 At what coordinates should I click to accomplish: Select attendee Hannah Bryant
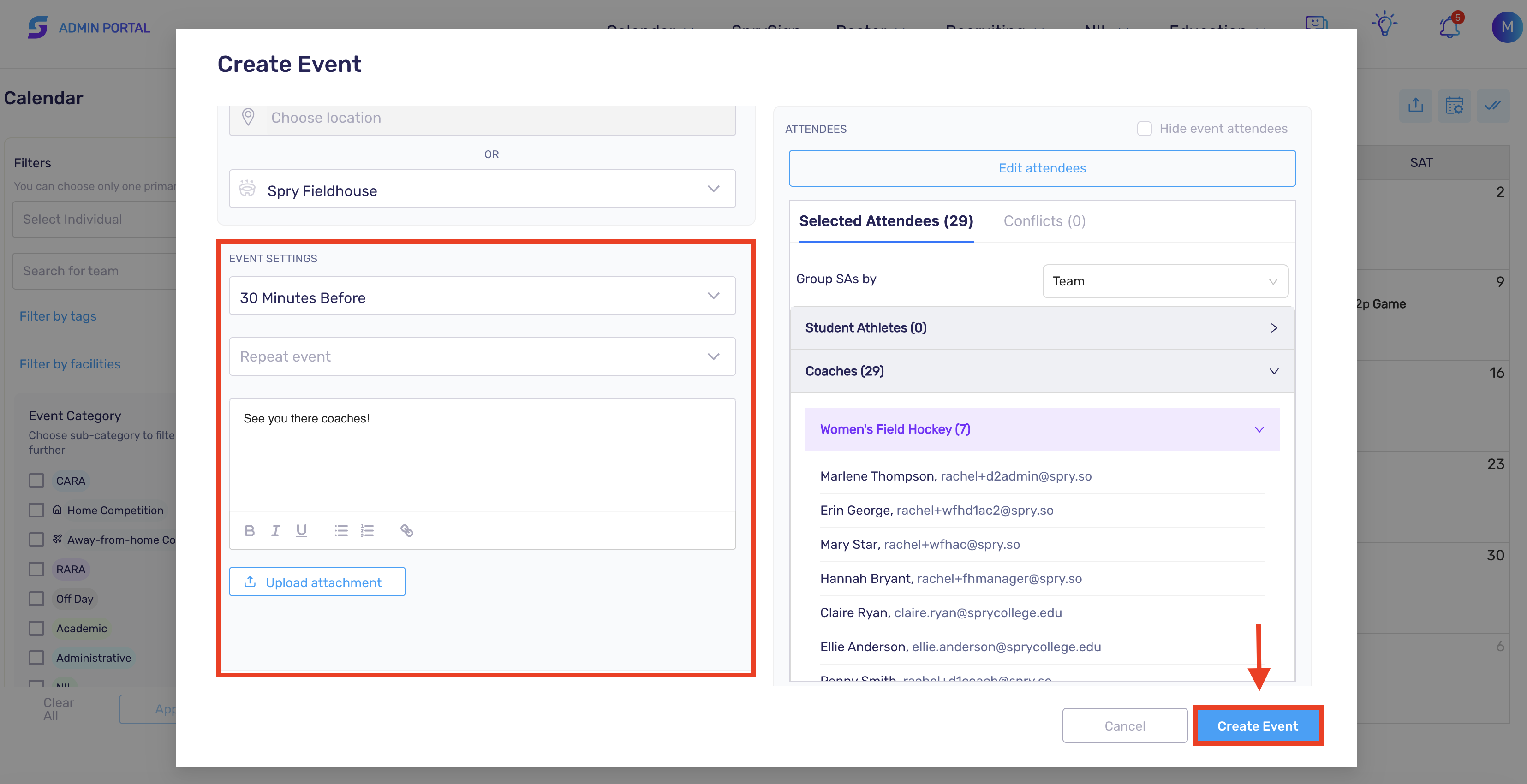point(1043,579)
